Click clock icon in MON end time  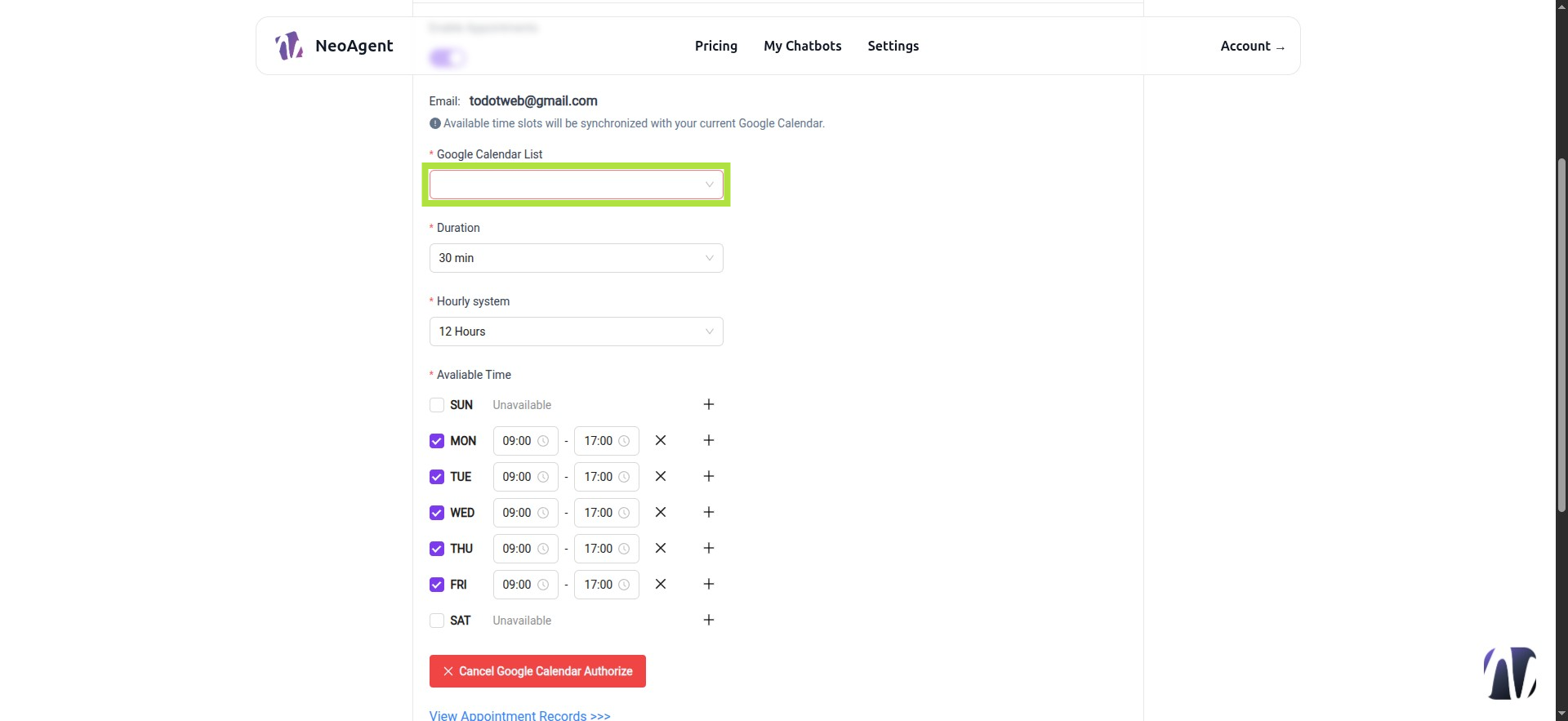pos(624,441)
